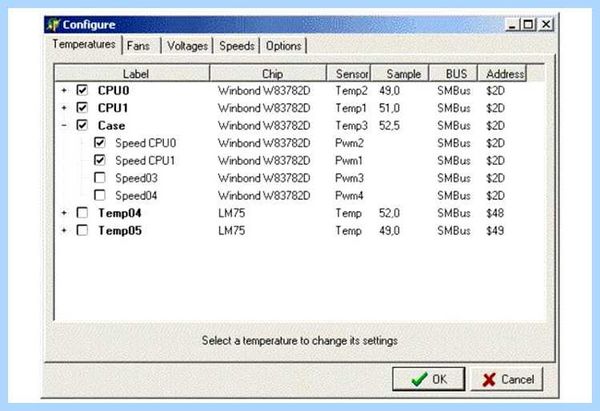Sort by the Chip column header

tap(268, 73)
